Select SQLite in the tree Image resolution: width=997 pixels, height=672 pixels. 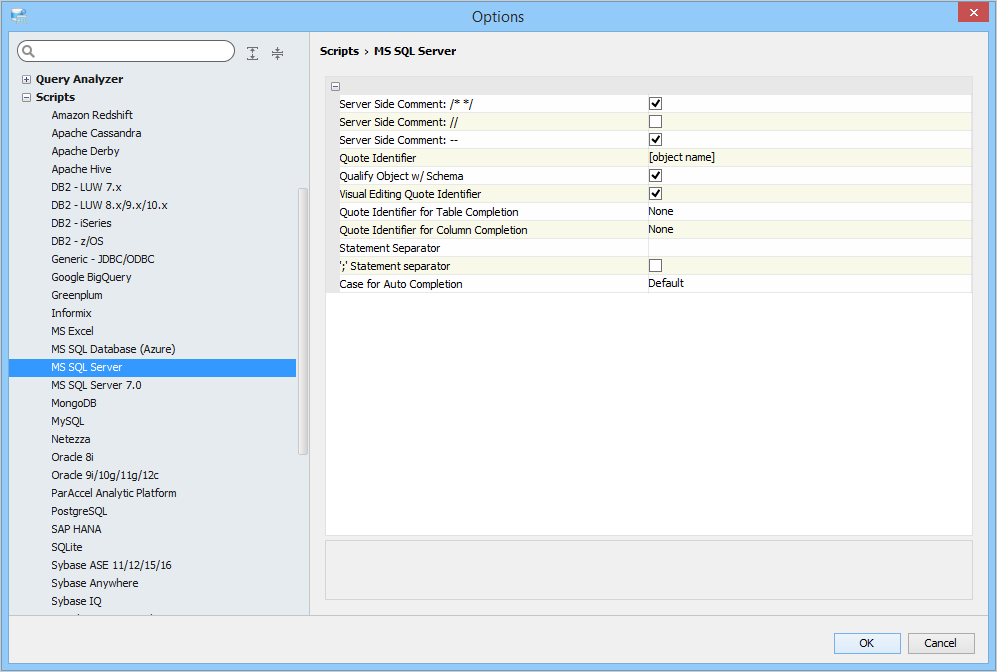tap(67, 547)
